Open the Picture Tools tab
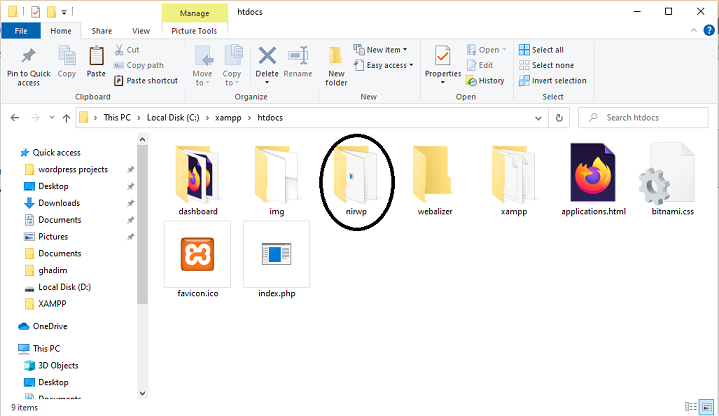The width and height of the screenshot is (719, 416). pyautogui.click(x=194, y=31)
